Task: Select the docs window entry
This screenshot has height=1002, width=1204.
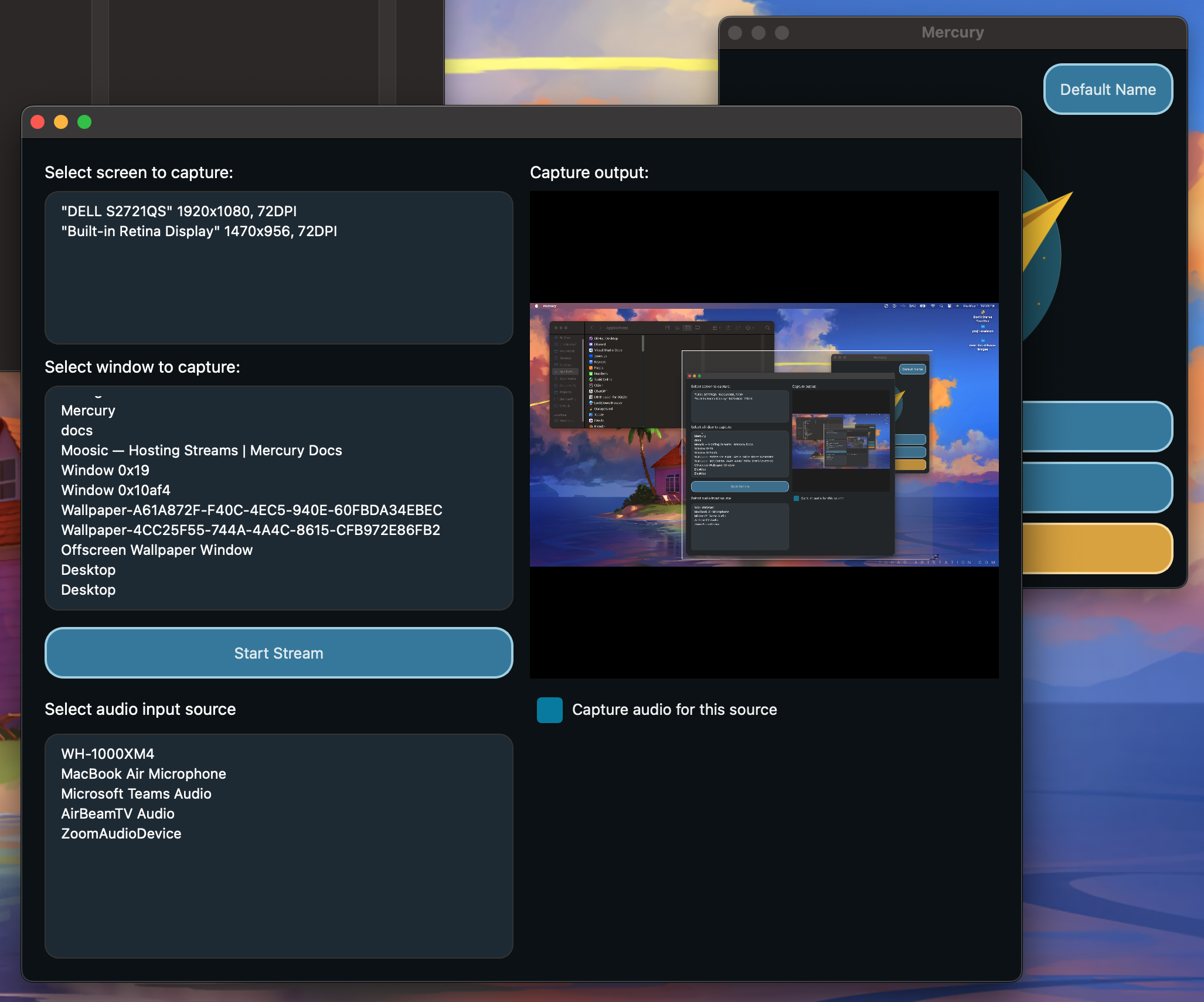Action: (77, 430)
